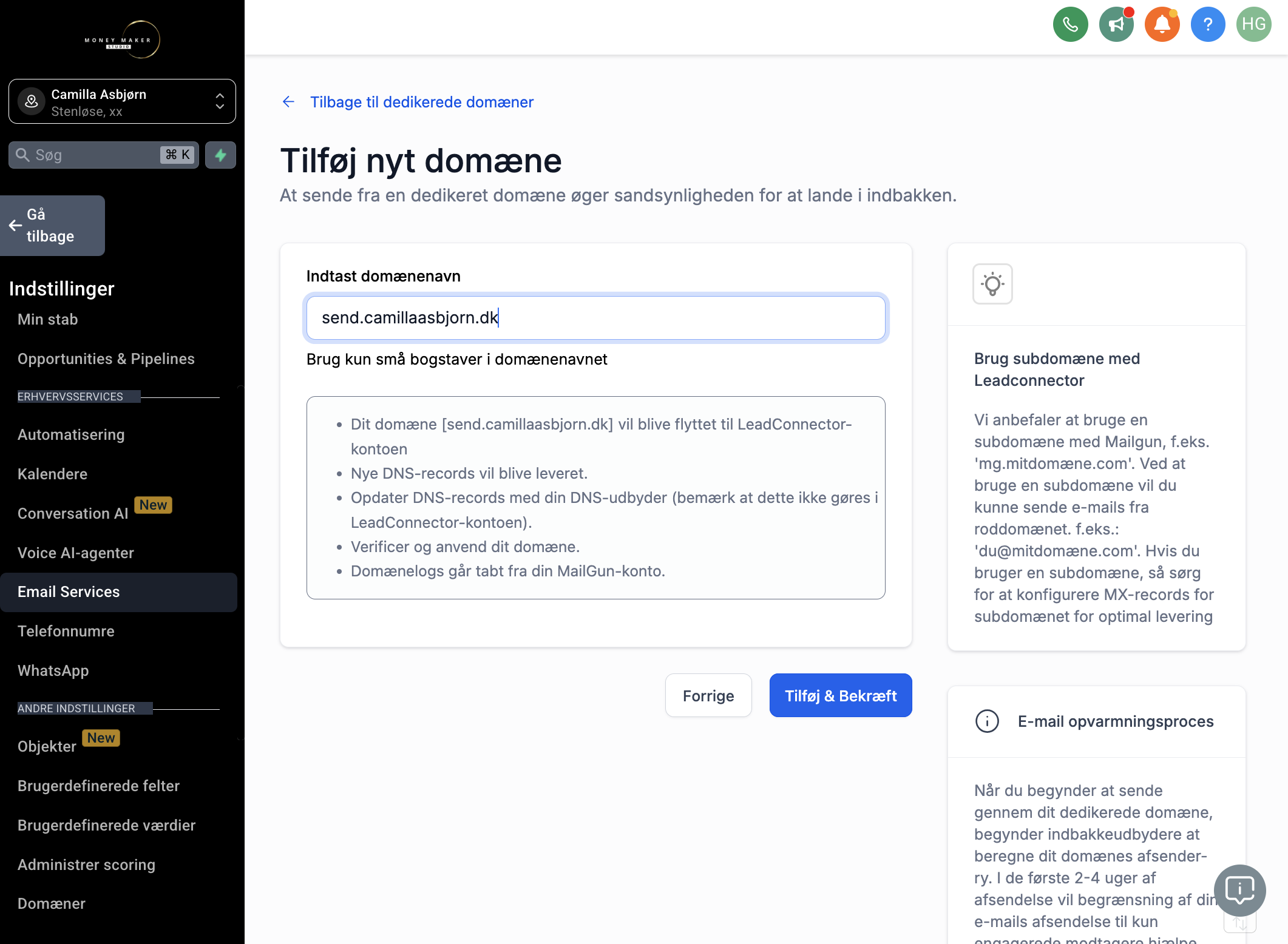Click the Brug subdomæne med Leadconnector heading
The height and width of the screenshot is (944, 1288).
(1057, 369)
